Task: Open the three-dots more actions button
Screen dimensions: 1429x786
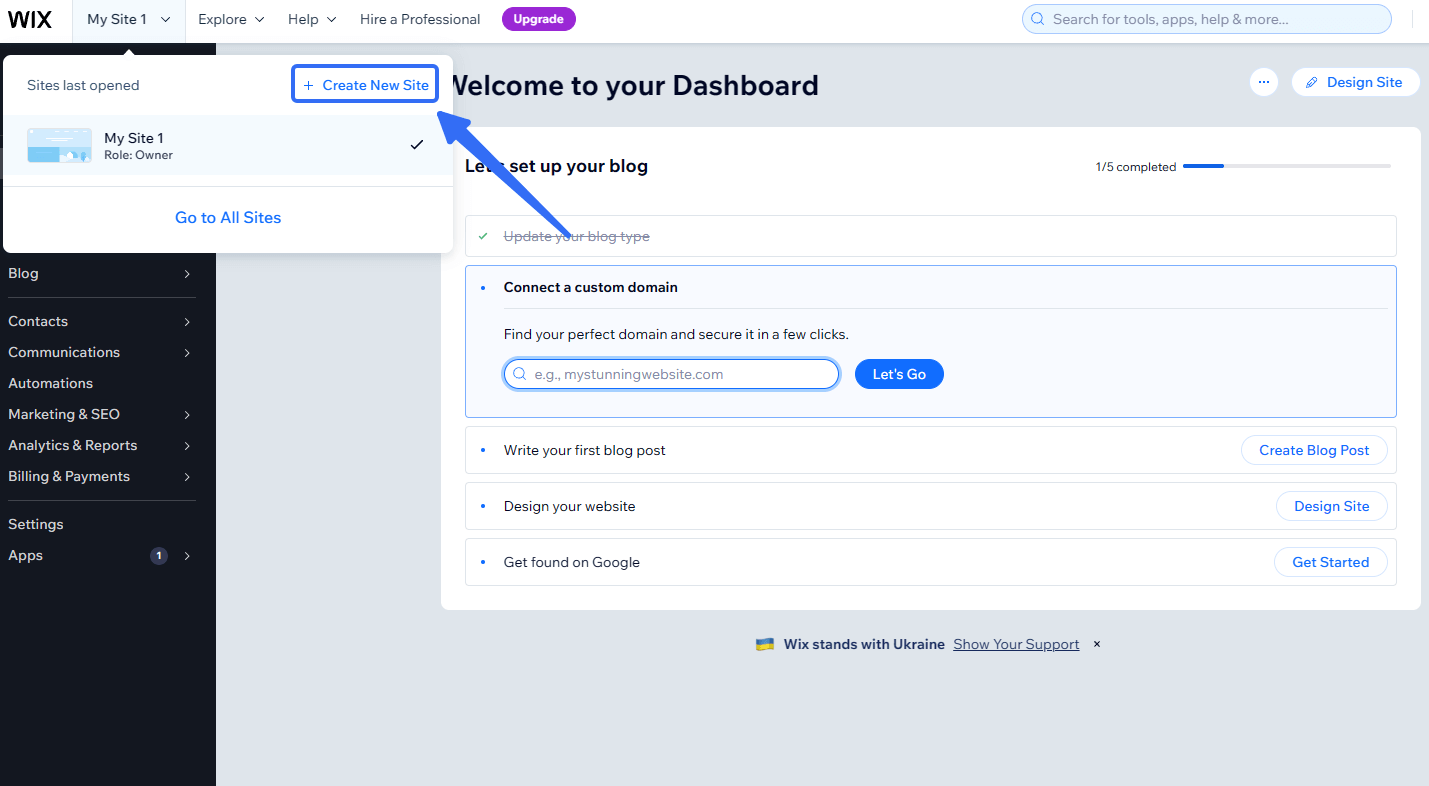Action: [x=1264, y=82]
